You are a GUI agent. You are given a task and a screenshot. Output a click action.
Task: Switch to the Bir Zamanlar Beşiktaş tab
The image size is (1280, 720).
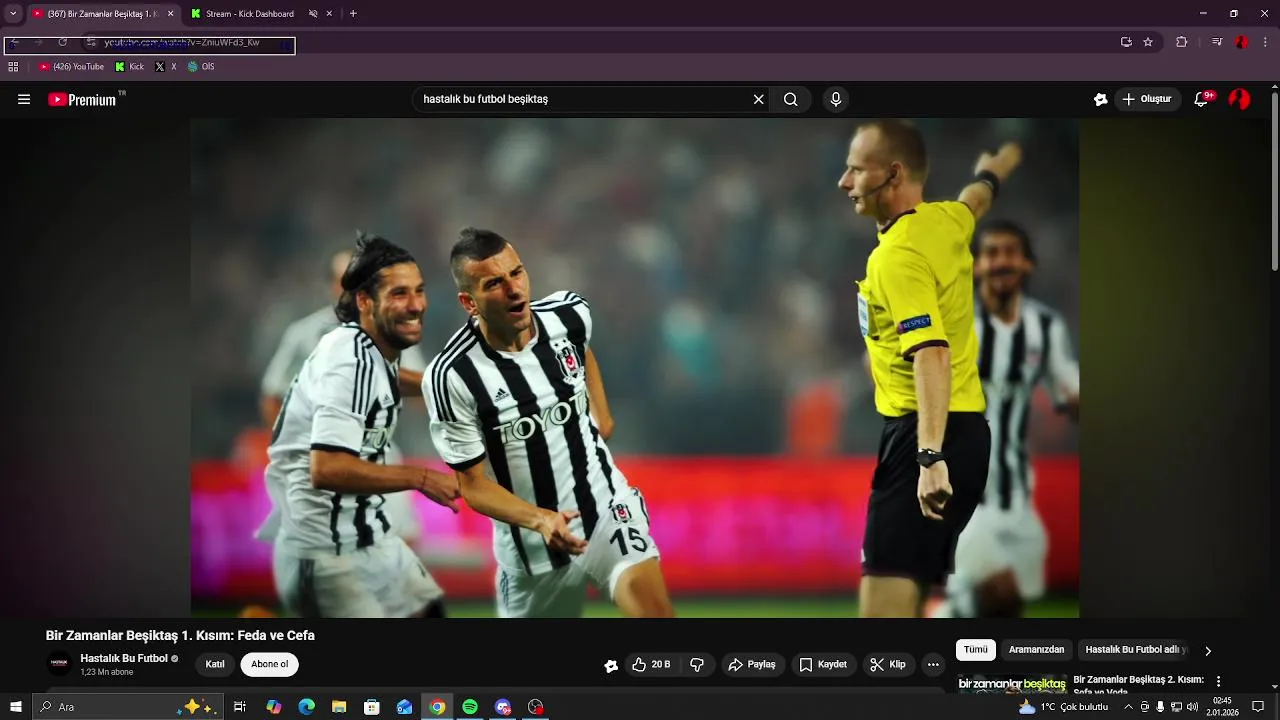(102, 14)
